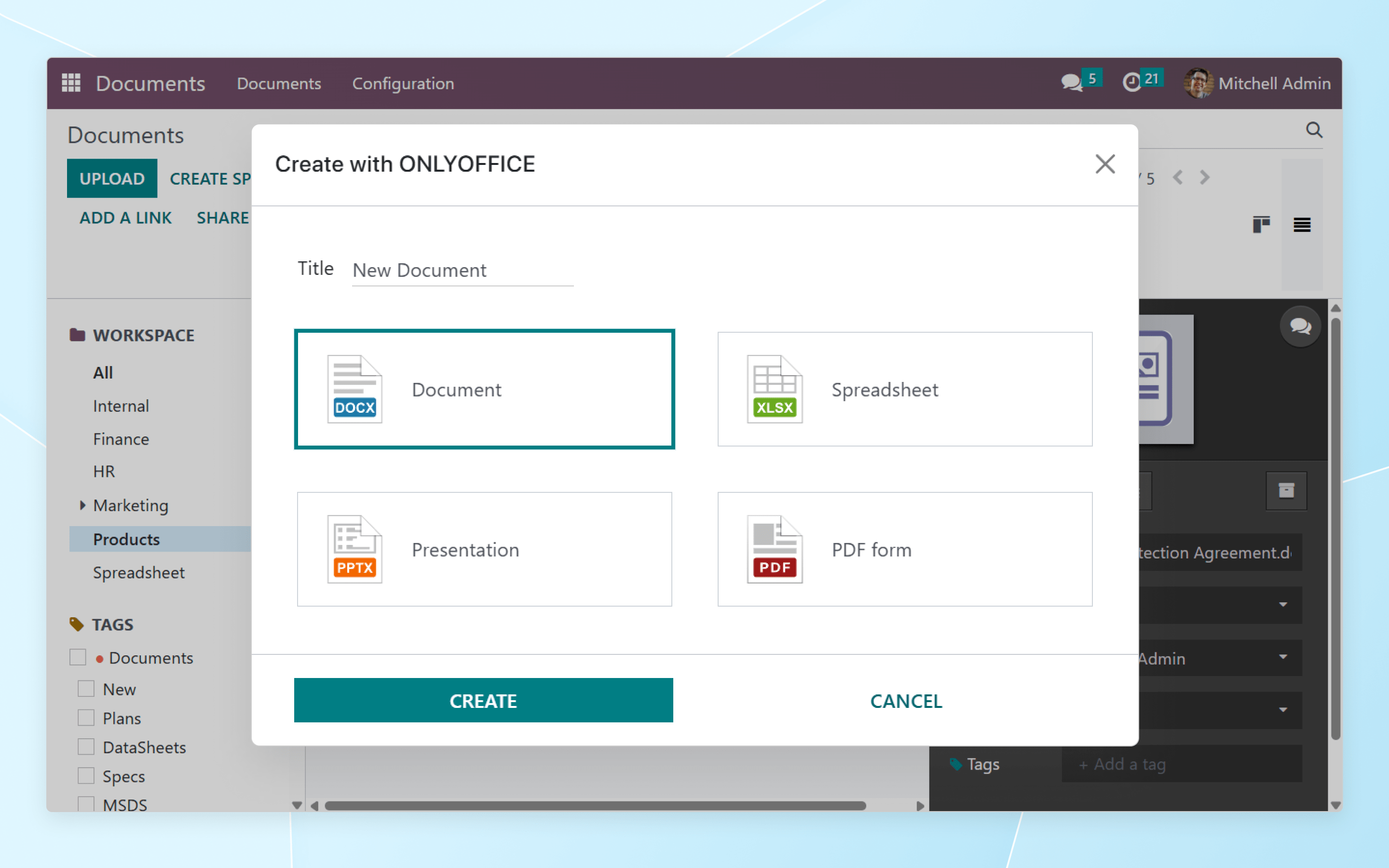1389x868 pixels.
Task: Click the archive box icon
Action: [1286, 491]
